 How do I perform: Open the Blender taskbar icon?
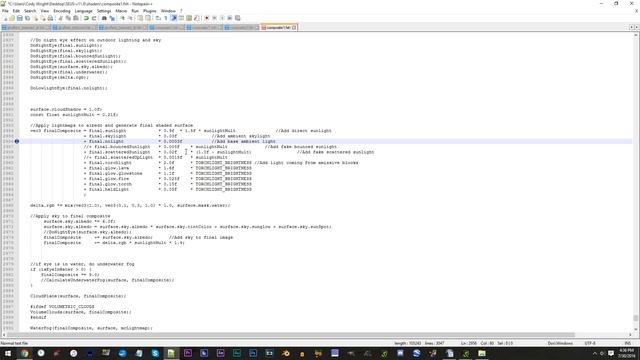286,353
